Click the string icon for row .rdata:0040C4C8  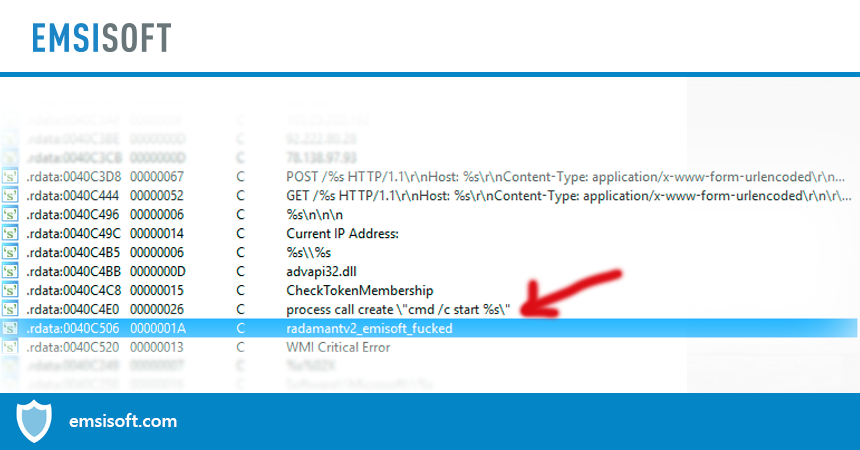click(x=10, y=290)
